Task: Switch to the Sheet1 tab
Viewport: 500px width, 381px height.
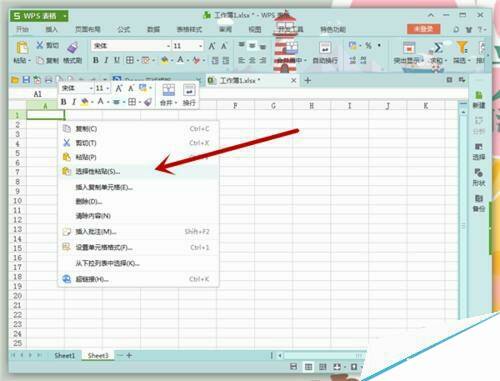Action: pyautogui.click(x=65, y=355)
